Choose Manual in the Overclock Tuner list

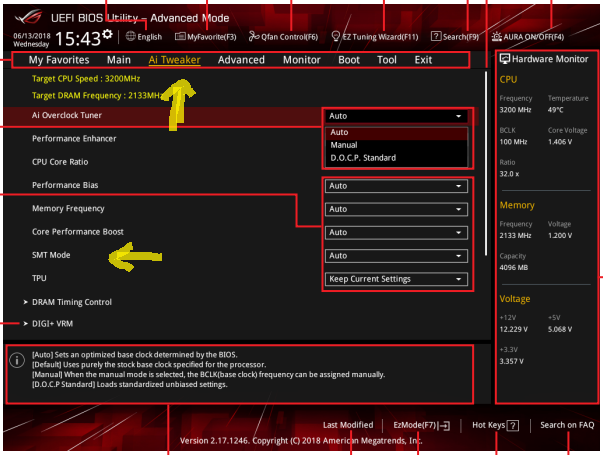396,145
